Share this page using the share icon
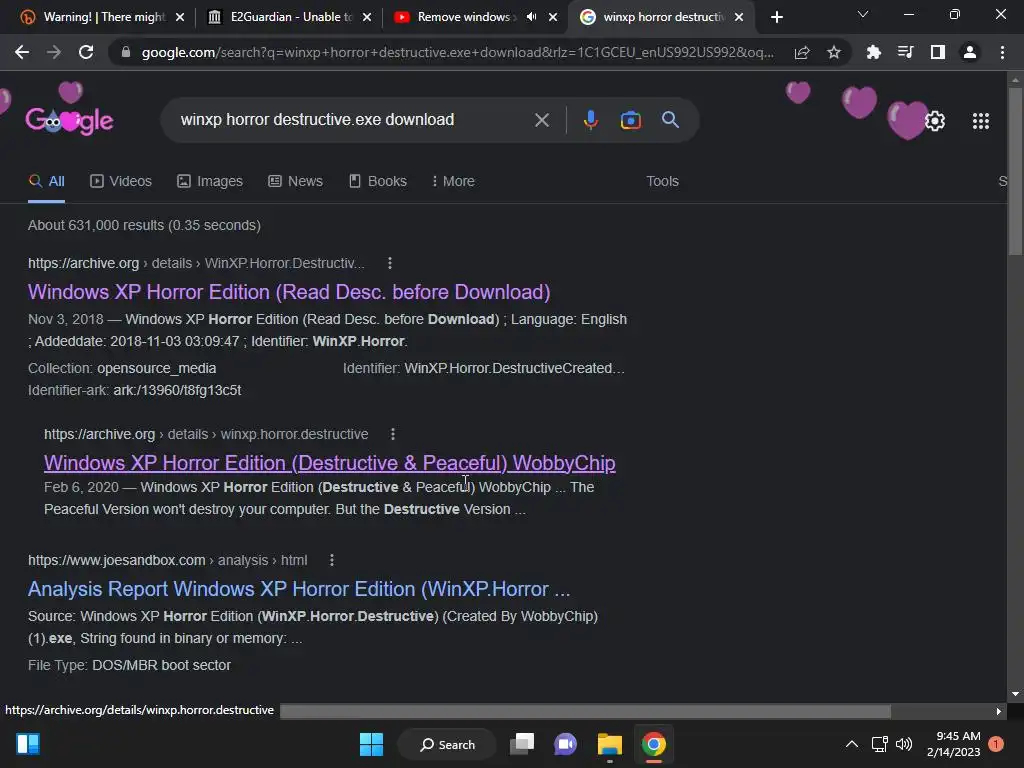Screen dimensions: 1024x768 802,52
